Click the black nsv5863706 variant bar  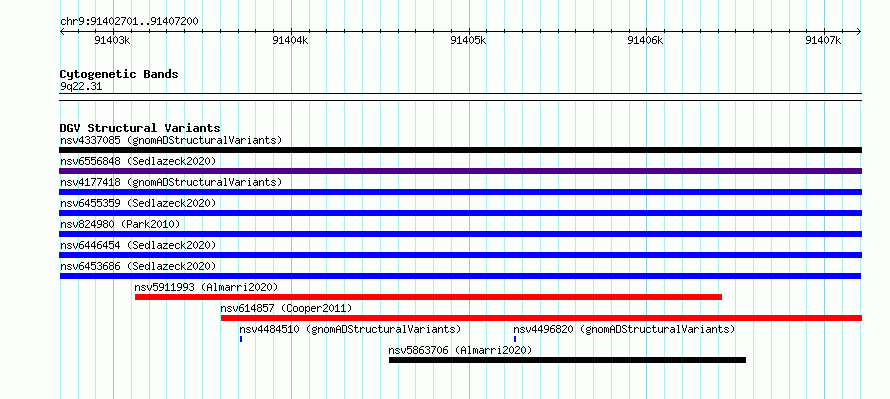pos(567,360)
